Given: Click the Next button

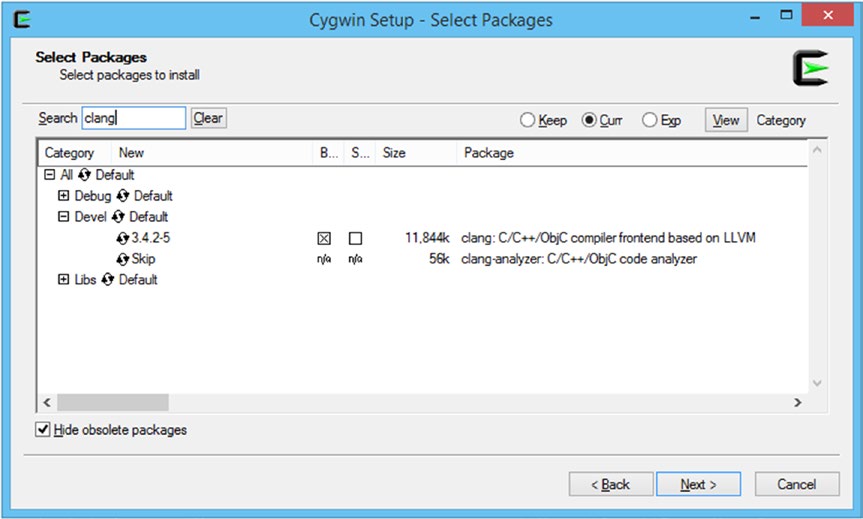Looking at the screenshot, I should pyautogui.click(x=698, y=484).
